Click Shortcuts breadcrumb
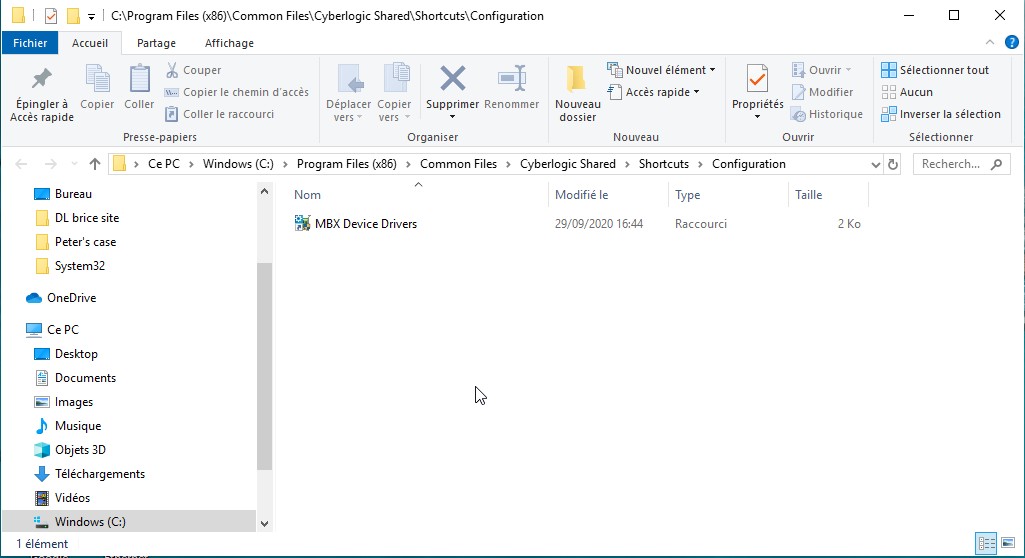Viewport: 1025px width, 558px height. pyautogui.click(x=664, y=164)
